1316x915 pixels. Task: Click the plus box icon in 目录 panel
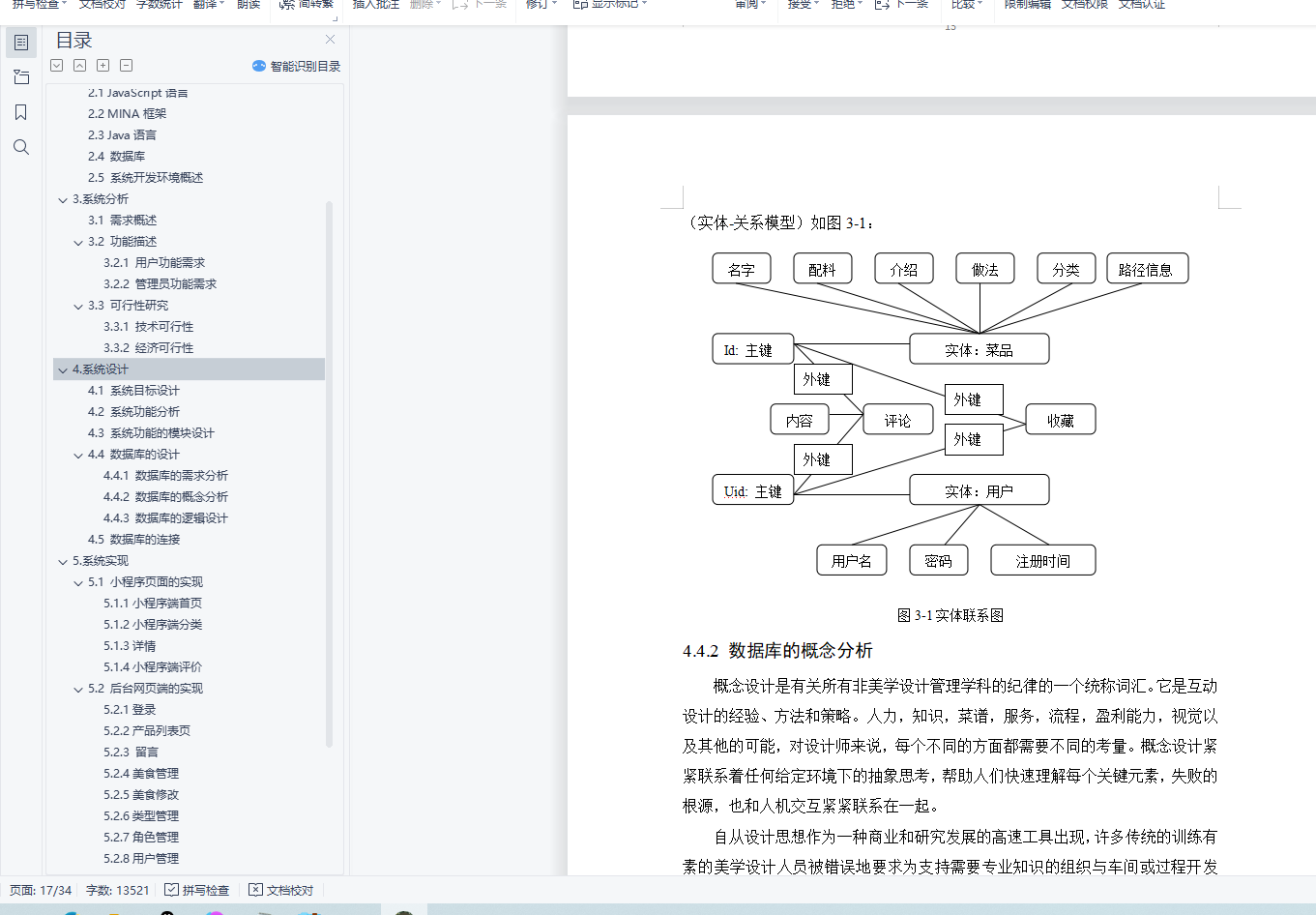103,66
